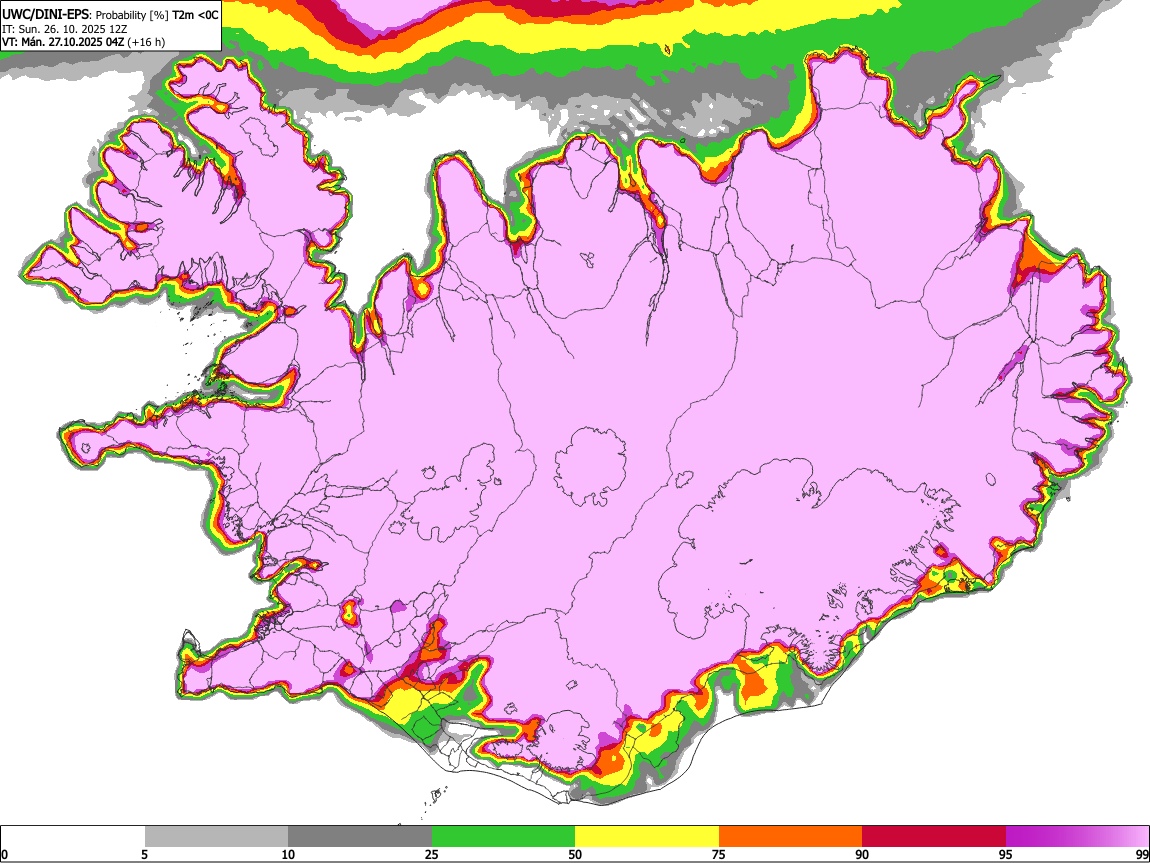The width and height of the screenshot is (1150, 863).
Task: Click the legend tick label '75'
Action: [719, 855]
